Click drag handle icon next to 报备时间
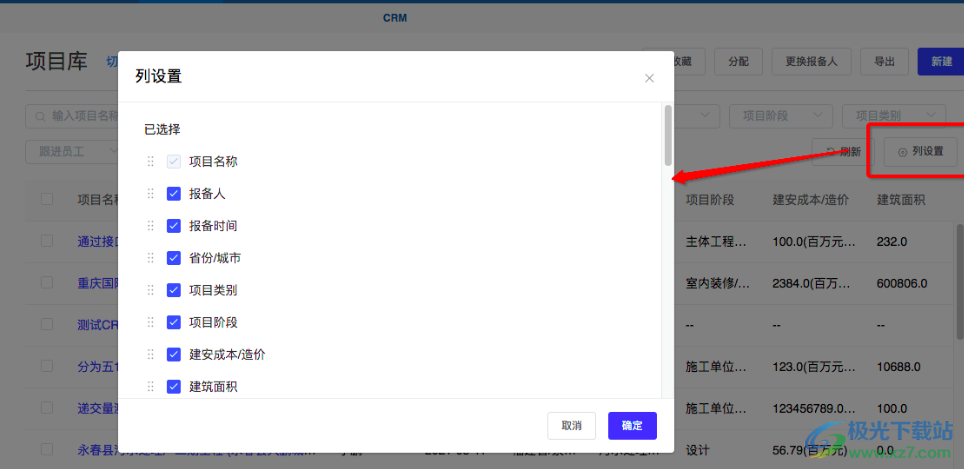Image resolution: width=964 pixels, height=469 pixels. click(x=151, y=226)
